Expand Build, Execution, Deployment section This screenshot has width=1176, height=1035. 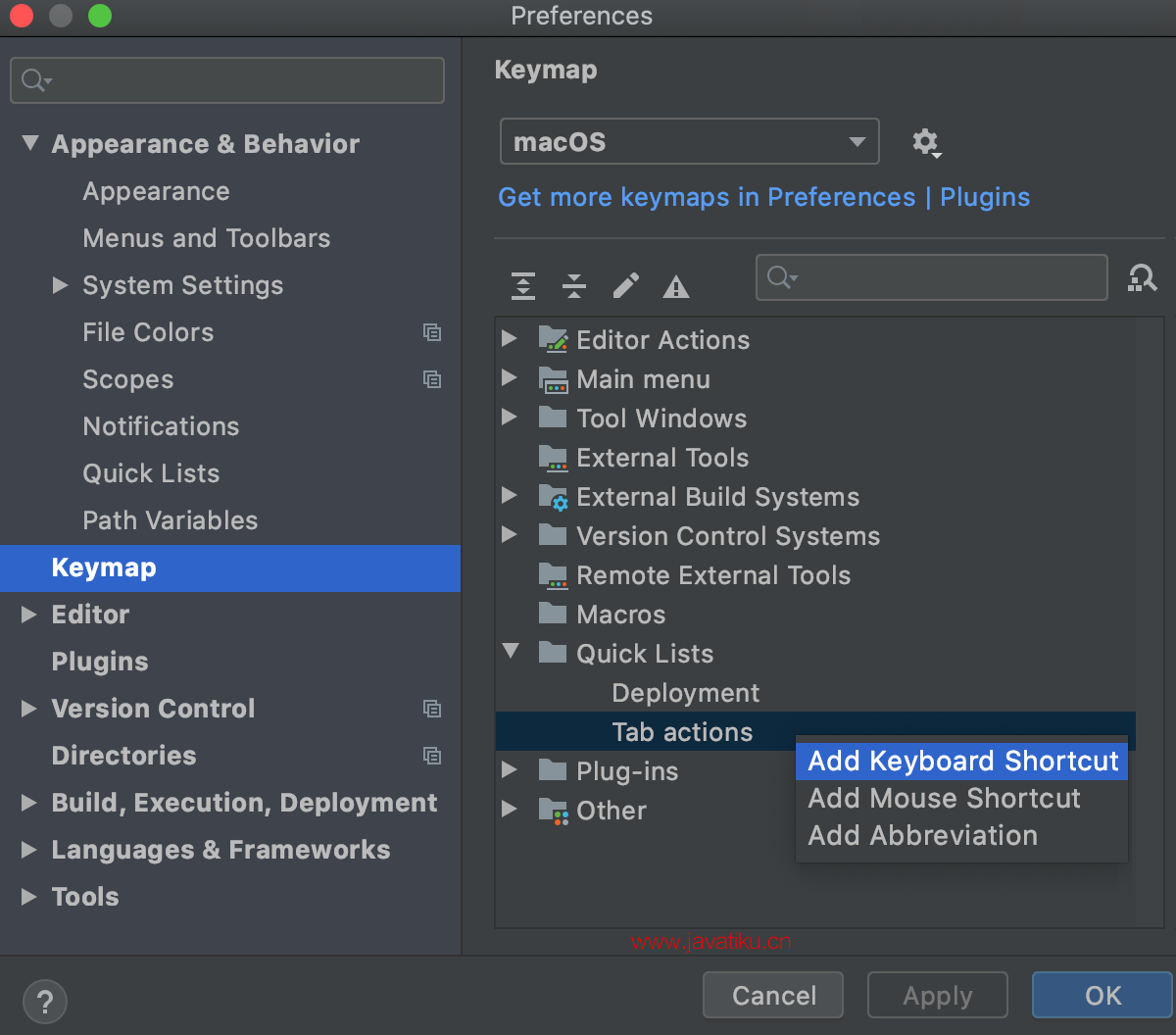[30, 803]
